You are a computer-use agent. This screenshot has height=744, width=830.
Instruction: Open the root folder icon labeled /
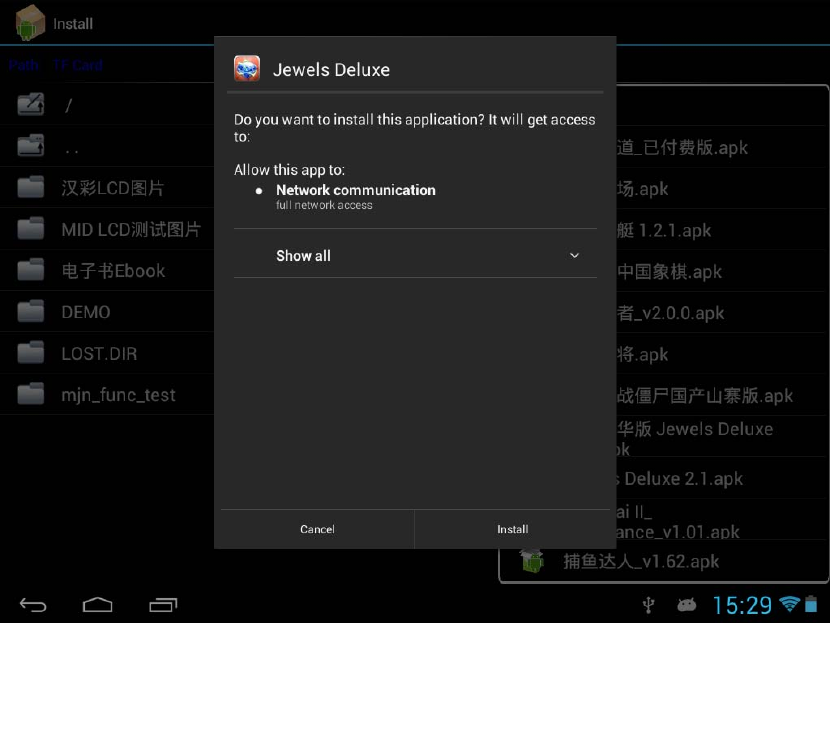pyautogui.click(x=31, y=104)
